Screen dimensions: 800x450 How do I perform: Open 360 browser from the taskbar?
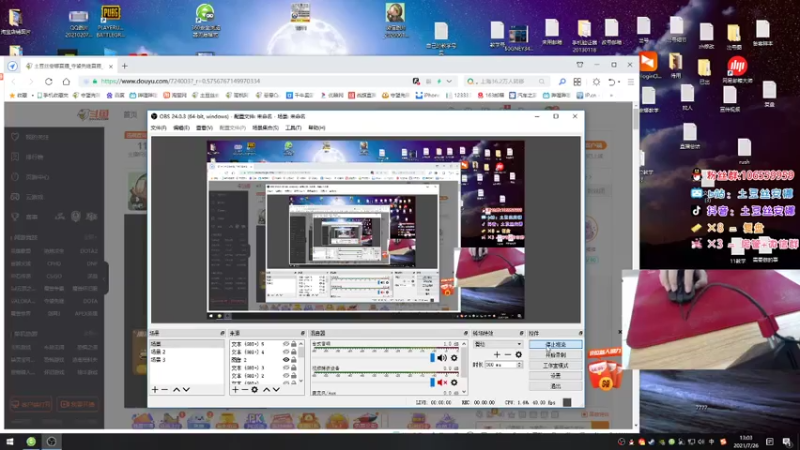pyautogui.click(x=31, y=441)
